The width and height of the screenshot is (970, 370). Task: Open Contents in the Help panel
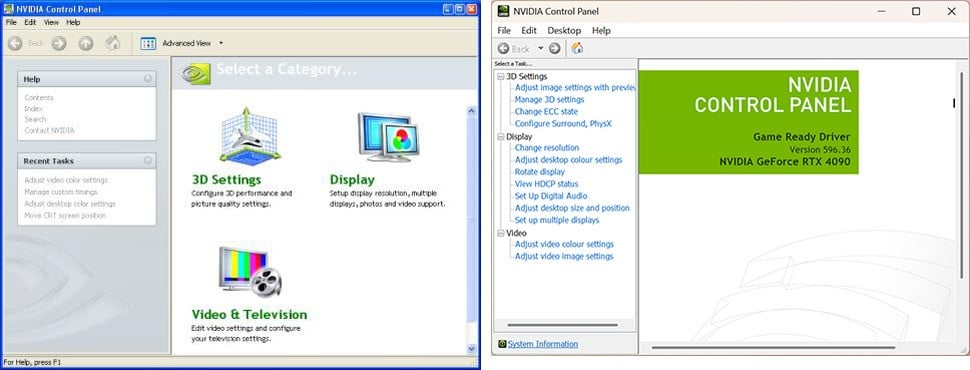[39, 98]
